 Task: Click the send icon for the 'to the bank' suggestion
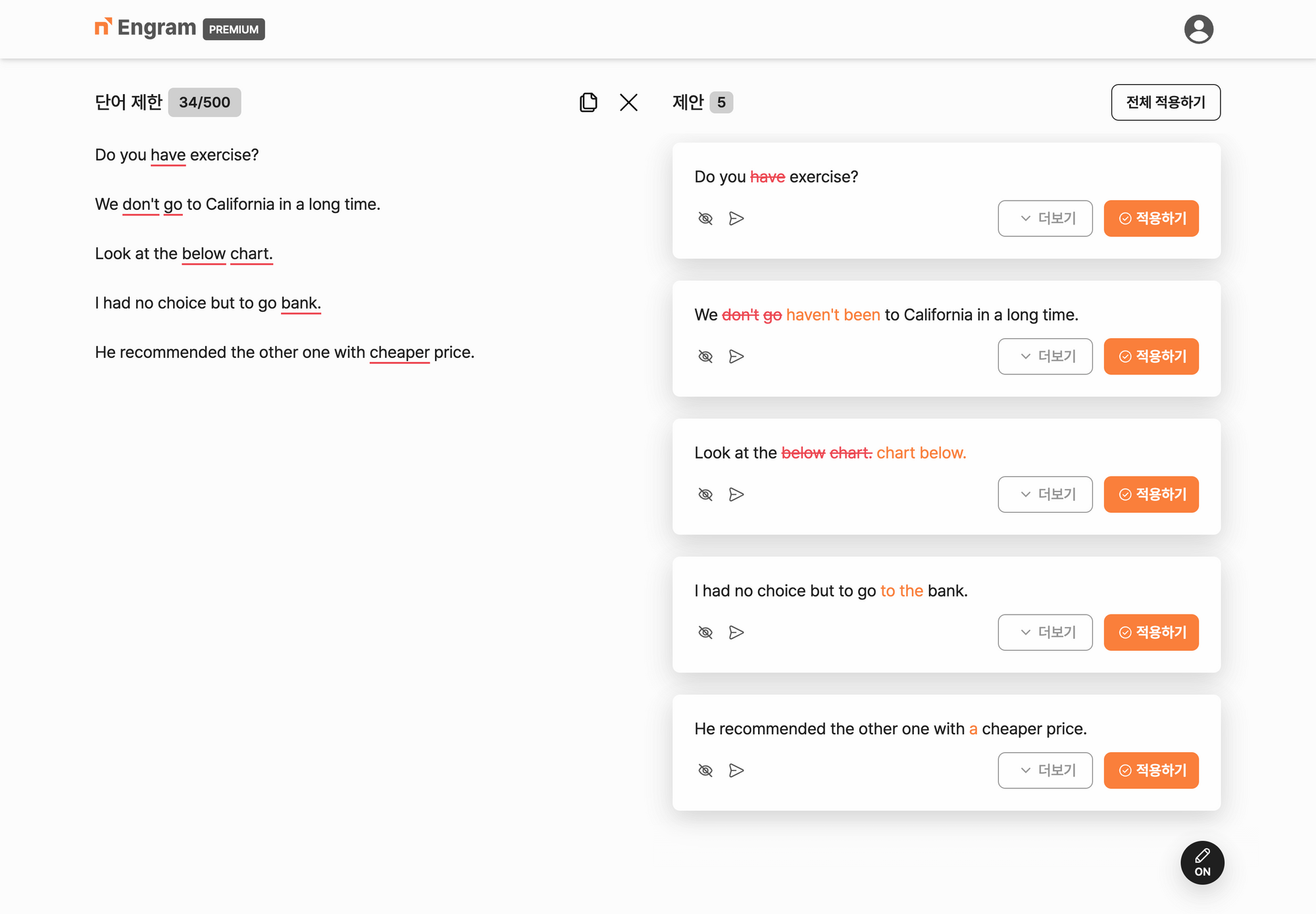coord(736,632)
